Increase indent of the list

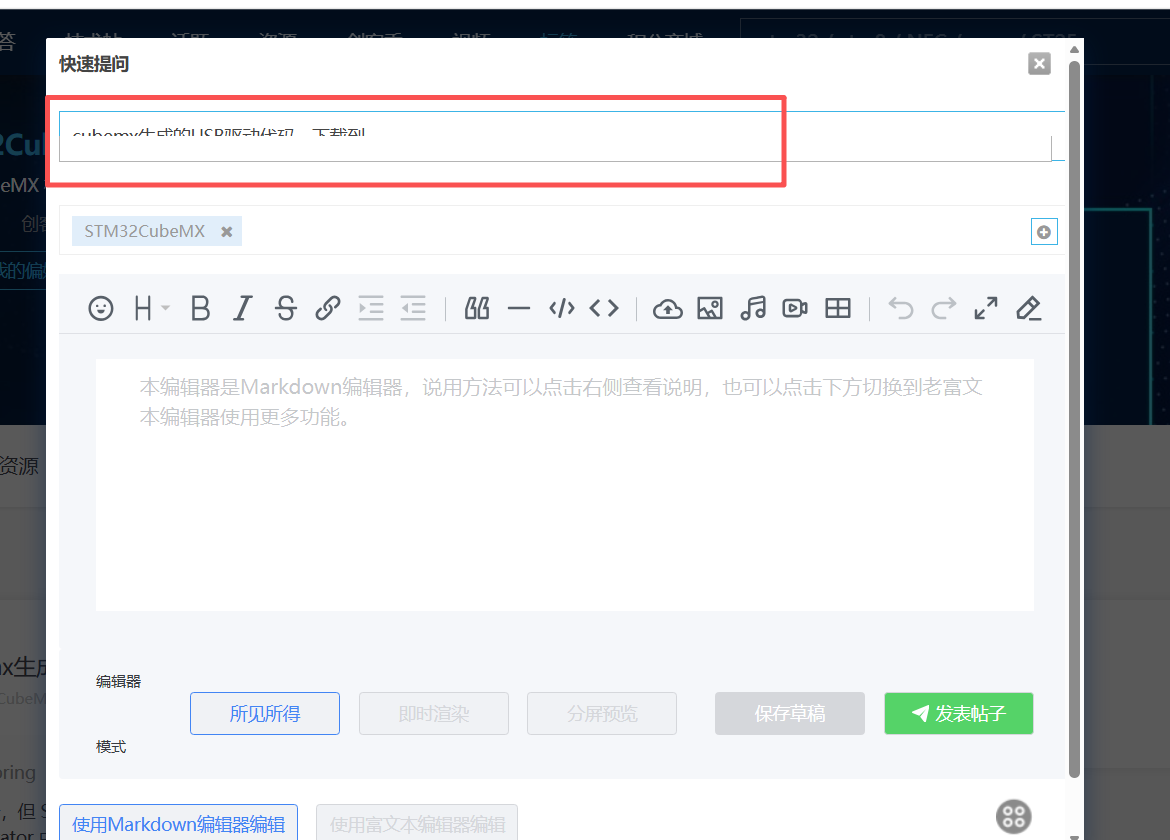coord(371,308)
